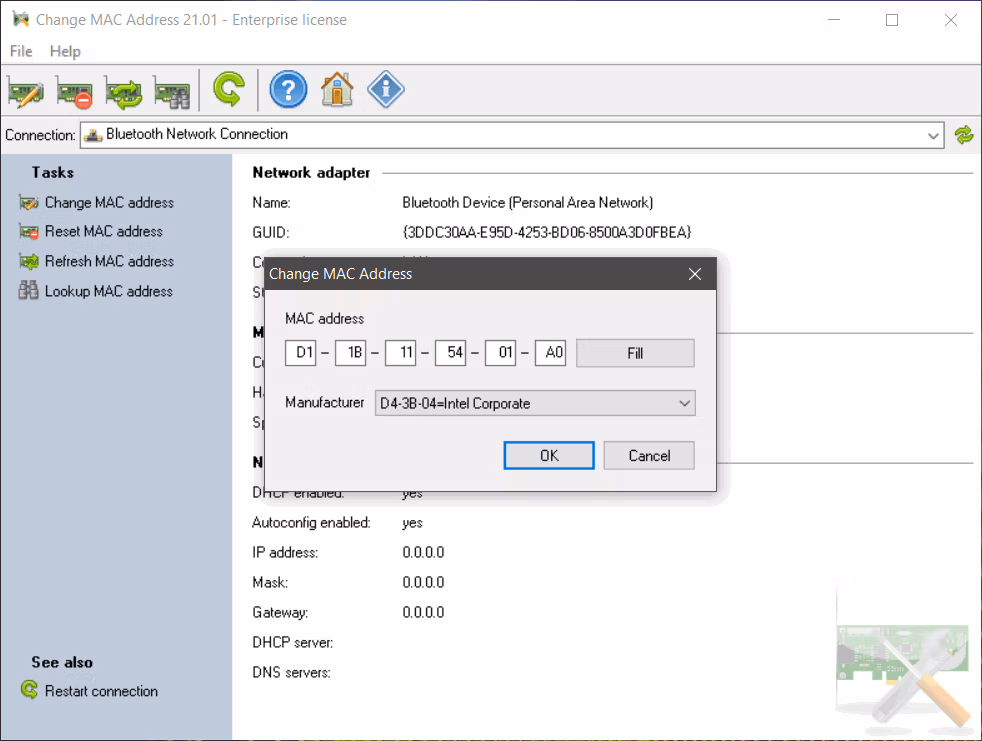
Task: Click the DHCP server label
Action: click(x=292, y=643)
